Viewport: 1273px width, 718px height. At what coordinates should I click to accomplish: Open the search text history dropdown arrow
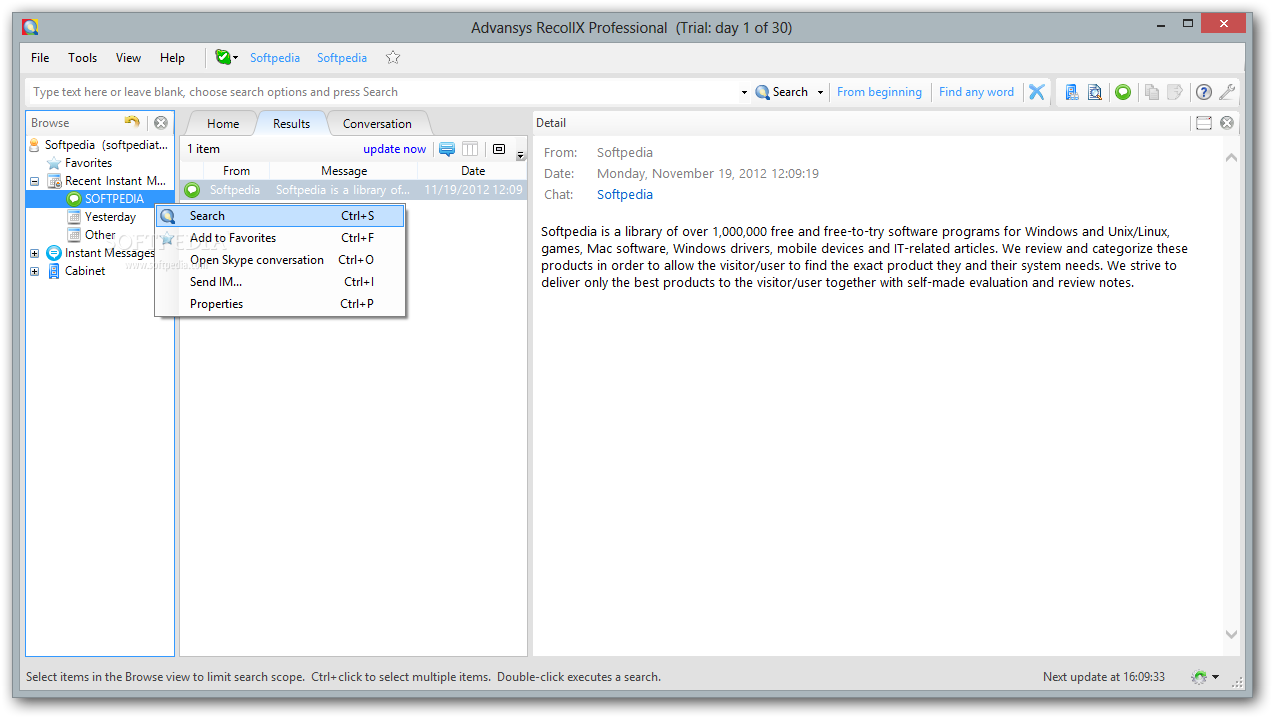click(744, 92)
